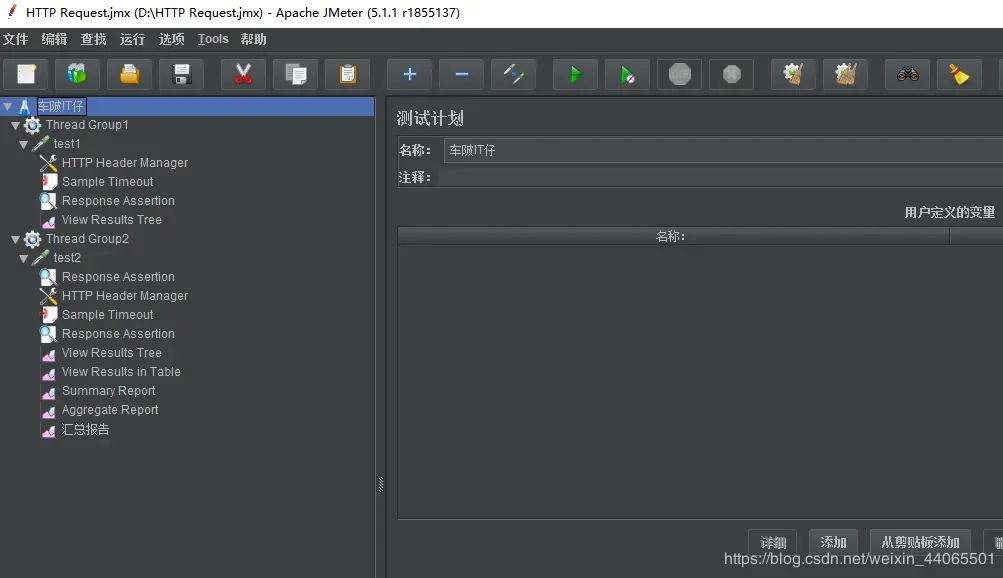The height and width of the screenshot is (578, 1003).
Task: Select Response Assertion under test1
Action: click(118, 201)
